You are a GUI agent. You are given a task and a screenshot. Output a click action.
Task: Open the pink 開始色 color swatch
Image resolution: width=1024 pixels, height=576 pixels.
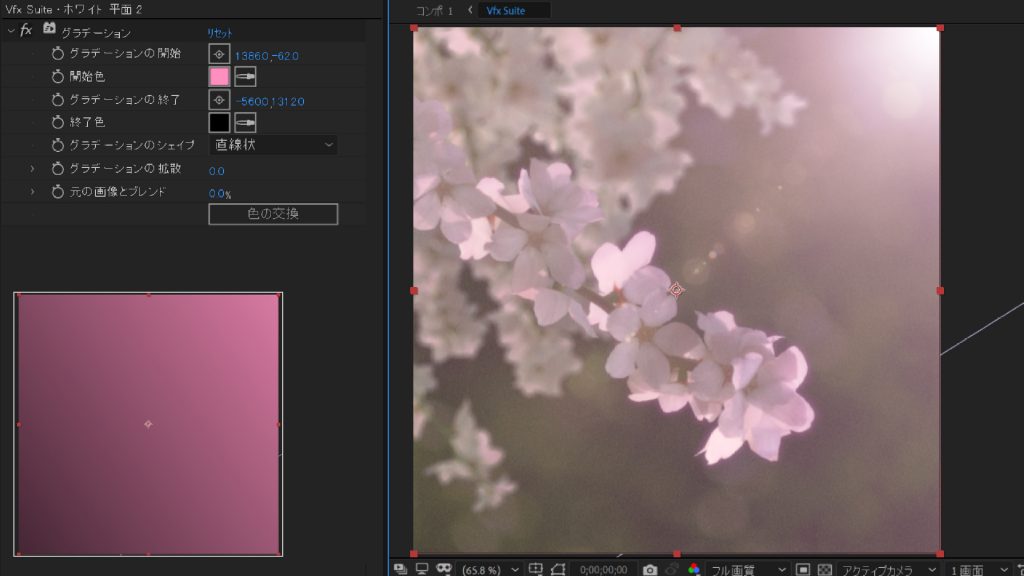[x=219, y=77]
